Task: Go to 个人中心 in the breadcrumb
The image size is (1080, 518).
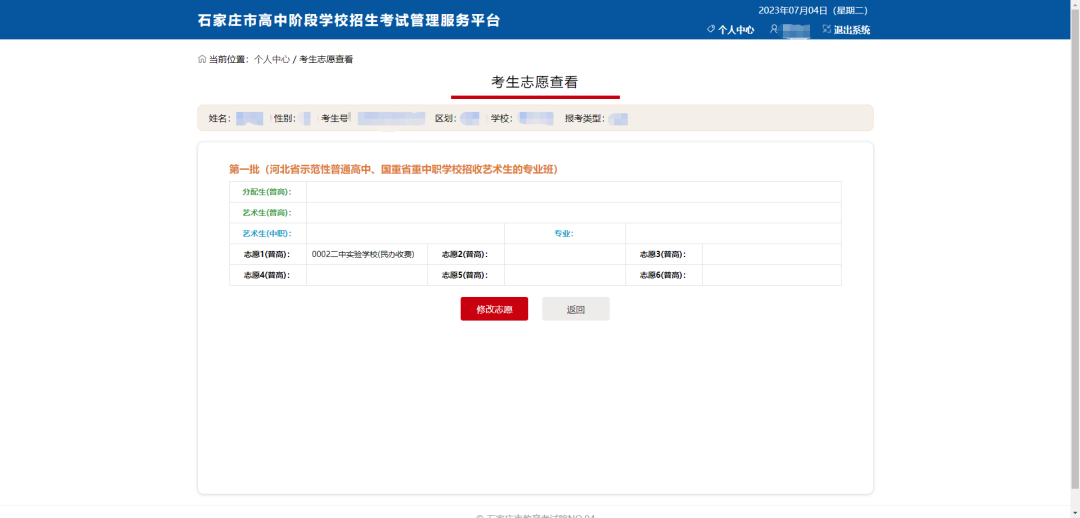Action: tap(271, 59)
